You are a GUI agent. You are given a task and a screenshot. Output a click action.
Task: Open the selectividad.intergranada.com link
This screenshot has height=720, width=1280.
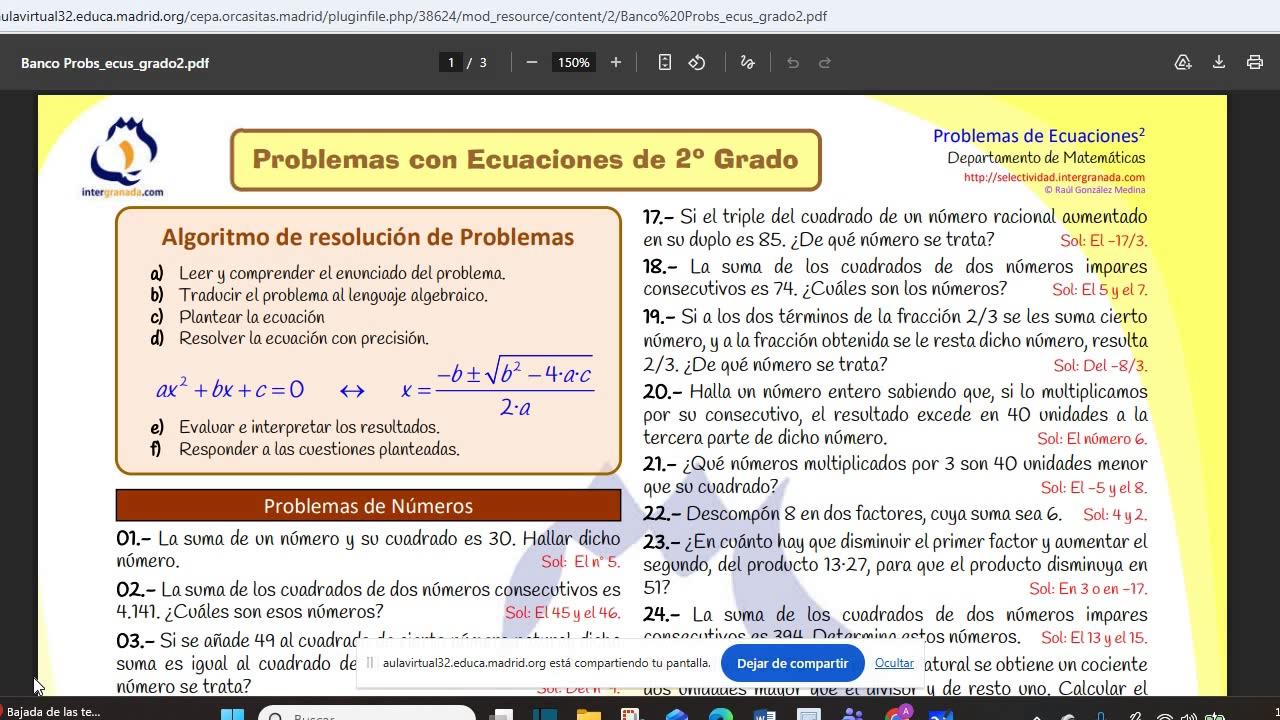pos(1054,177)
